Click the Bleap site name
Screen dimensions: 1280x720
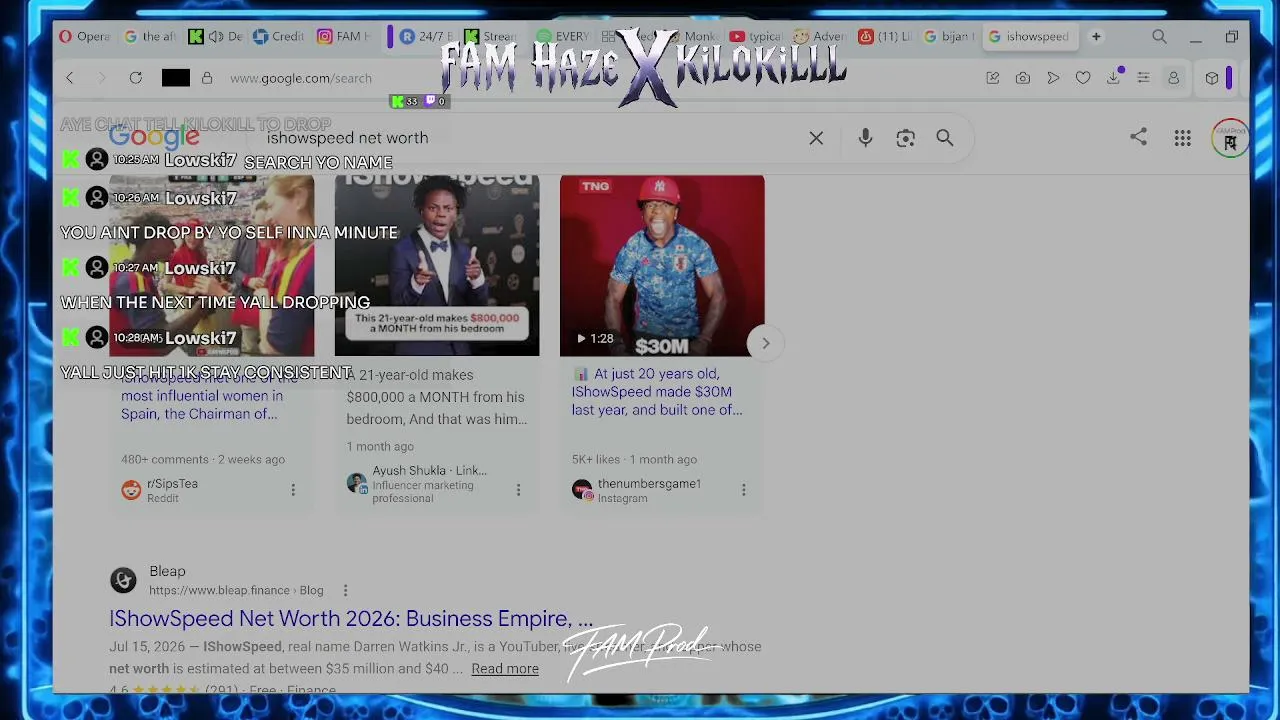[x=167, y=571]
